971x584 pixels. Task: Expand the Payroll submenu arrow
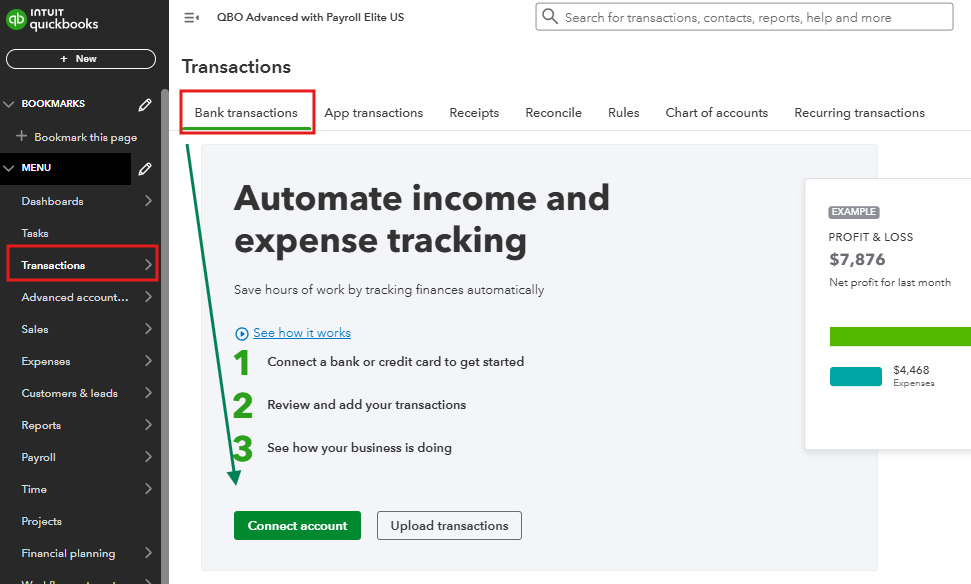pyautogui.click(x=148, y=457)
